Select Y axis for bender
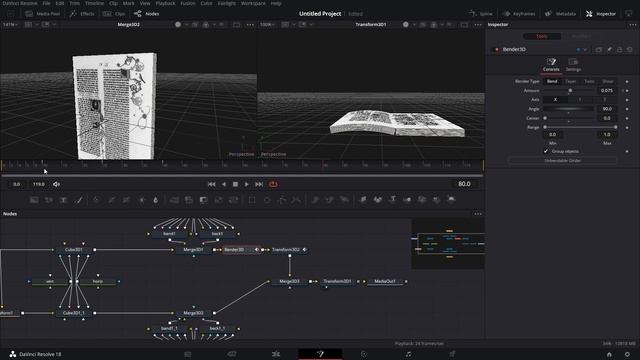640x360 pixels. [x=580, y=100]
